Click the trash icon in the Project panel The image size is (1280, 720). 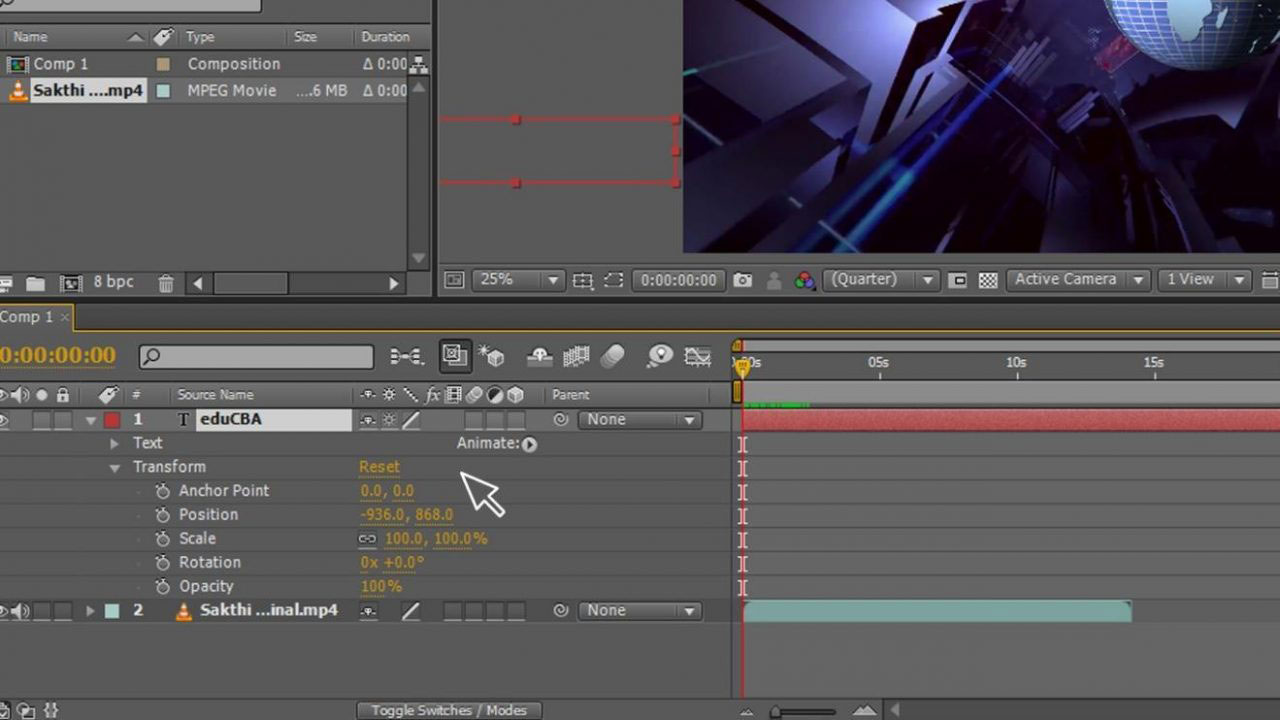click(x=165, y=283)
